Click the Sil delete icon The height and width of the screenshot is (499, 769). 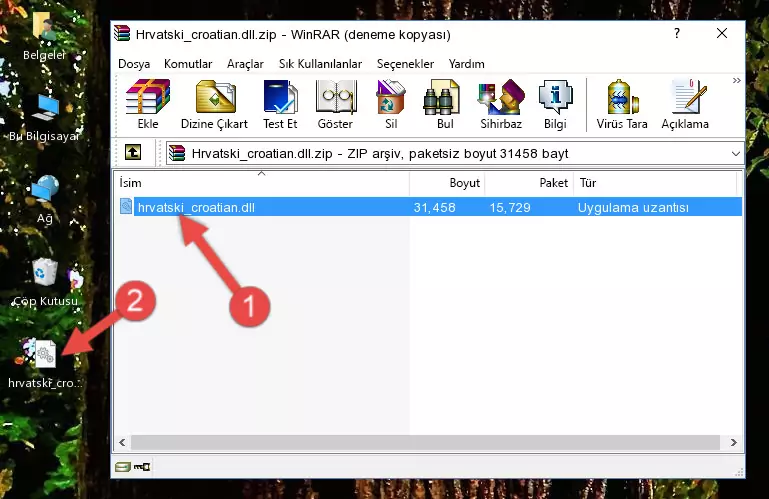[x=391, y=105]
